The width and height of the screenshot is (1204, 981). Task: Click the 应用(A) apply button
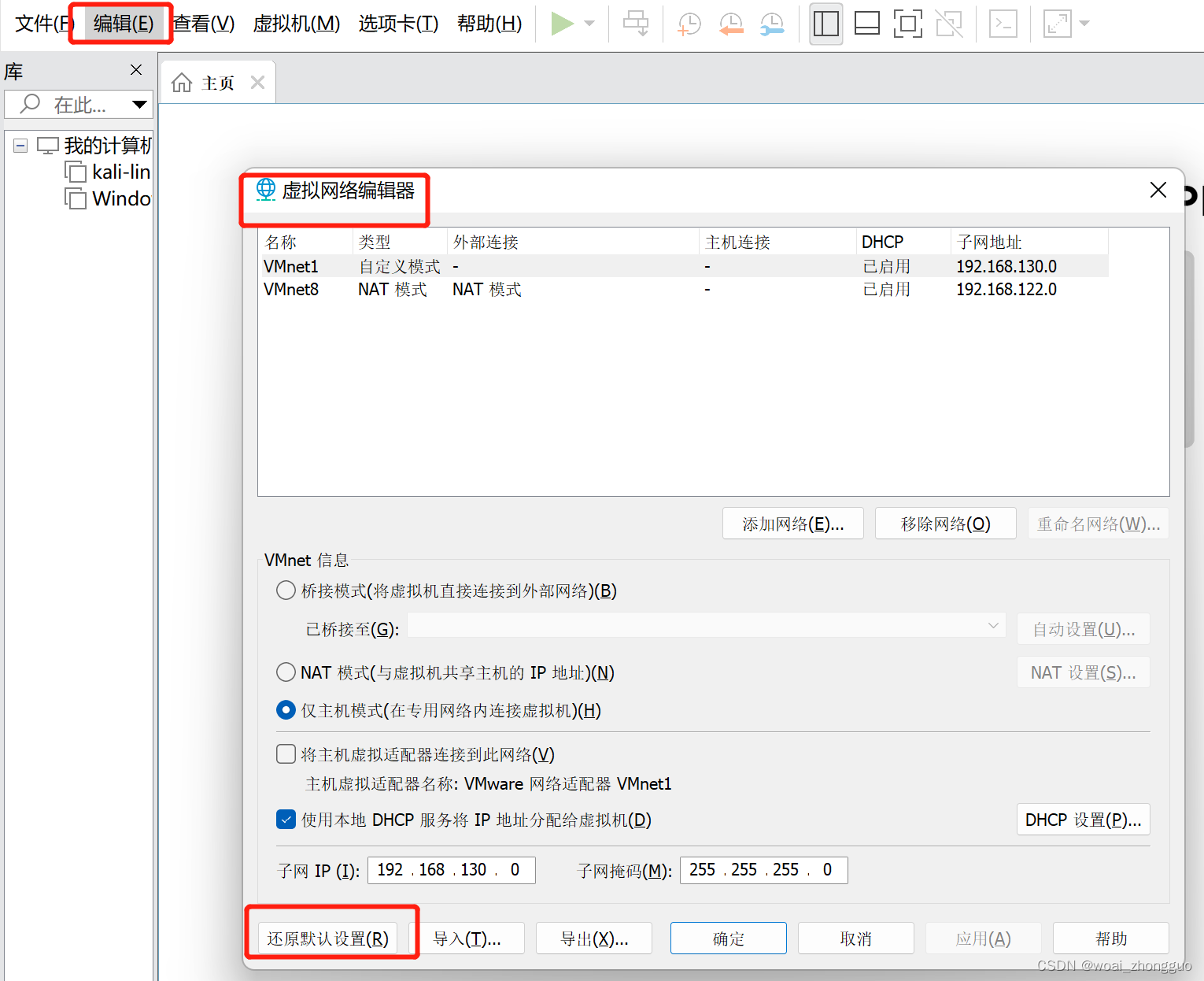pos(984,938)
